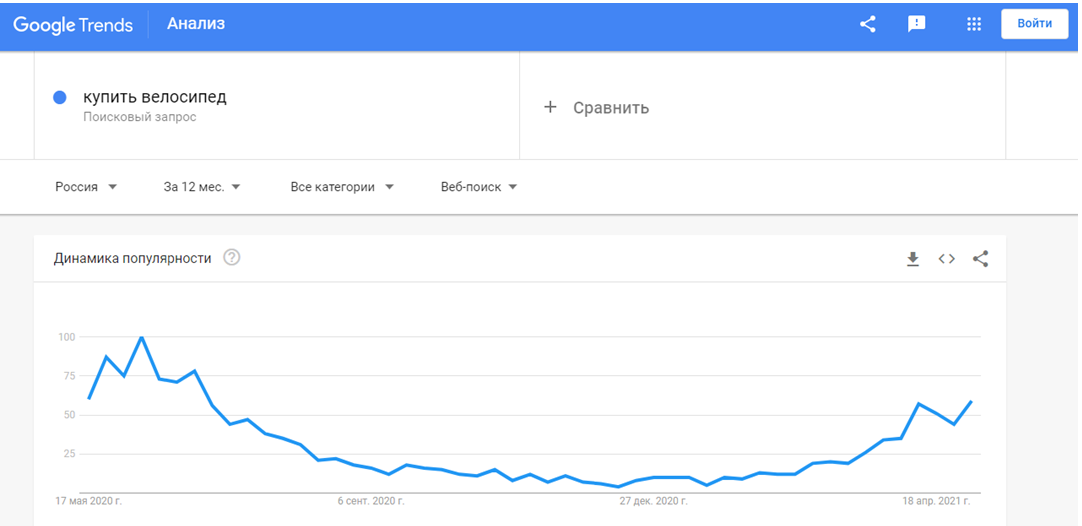The height and width of the screenshot is (526, 1082).
Task: Click the share icon in blue header
Action: click(x=867, y=24)
